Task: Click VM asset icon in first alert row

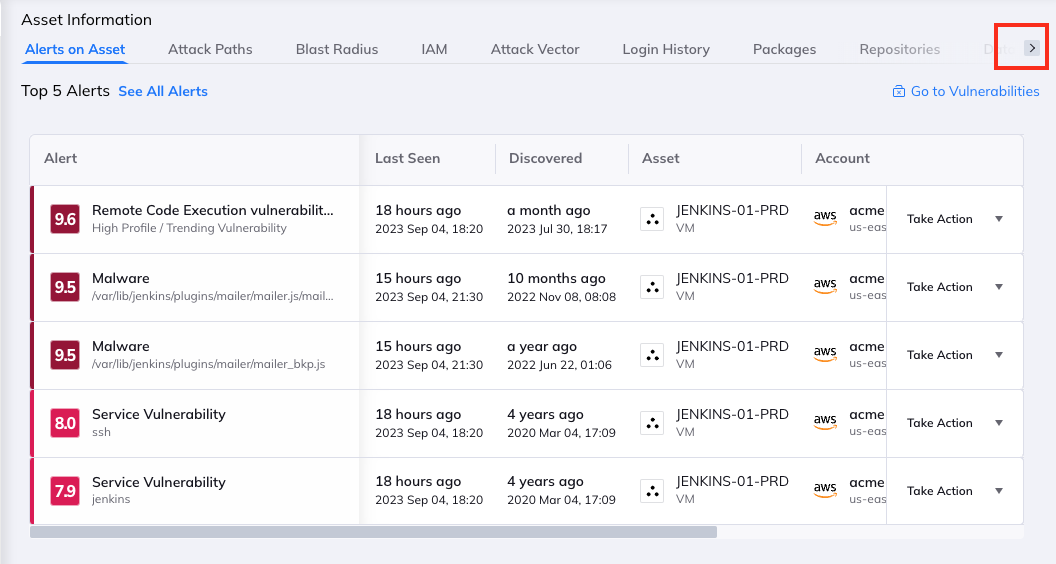Action: click(x=652, y=219)
